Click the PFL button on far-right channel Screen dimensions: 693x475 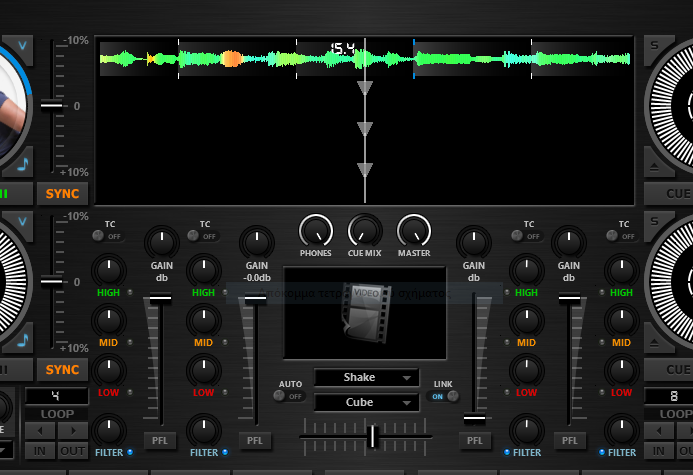click(x=570, y=441)
